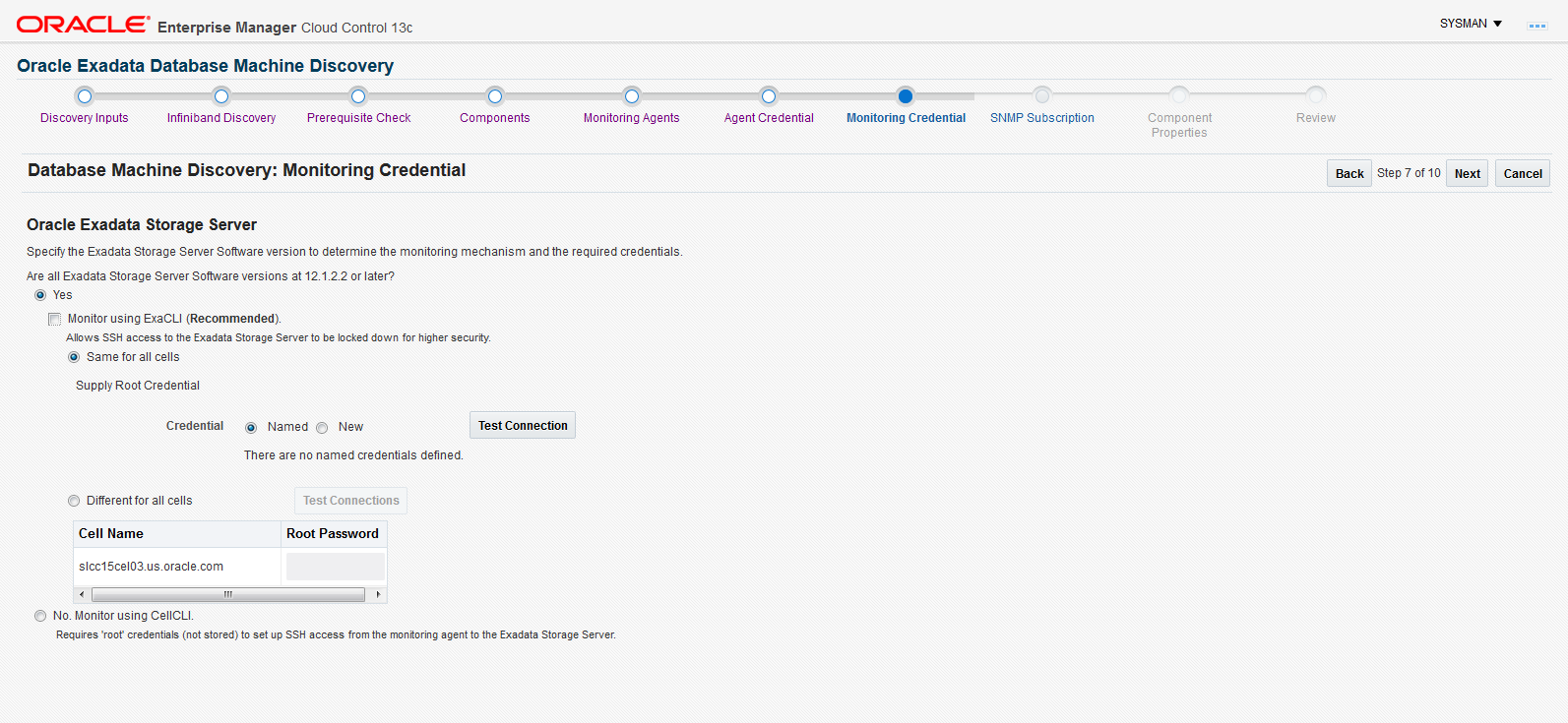Open the SYSMAN user menu dropdown

click(1471, 24)
